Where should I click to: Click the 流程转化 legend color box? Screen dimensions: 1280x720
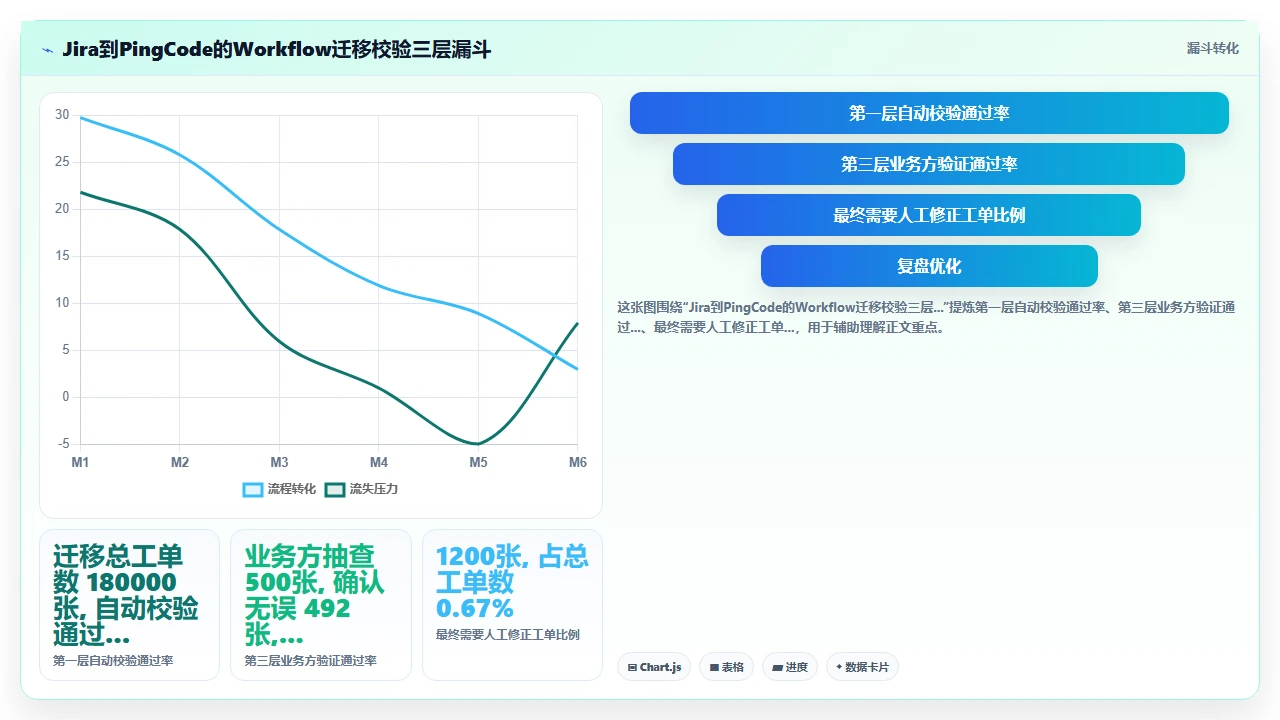253,489
